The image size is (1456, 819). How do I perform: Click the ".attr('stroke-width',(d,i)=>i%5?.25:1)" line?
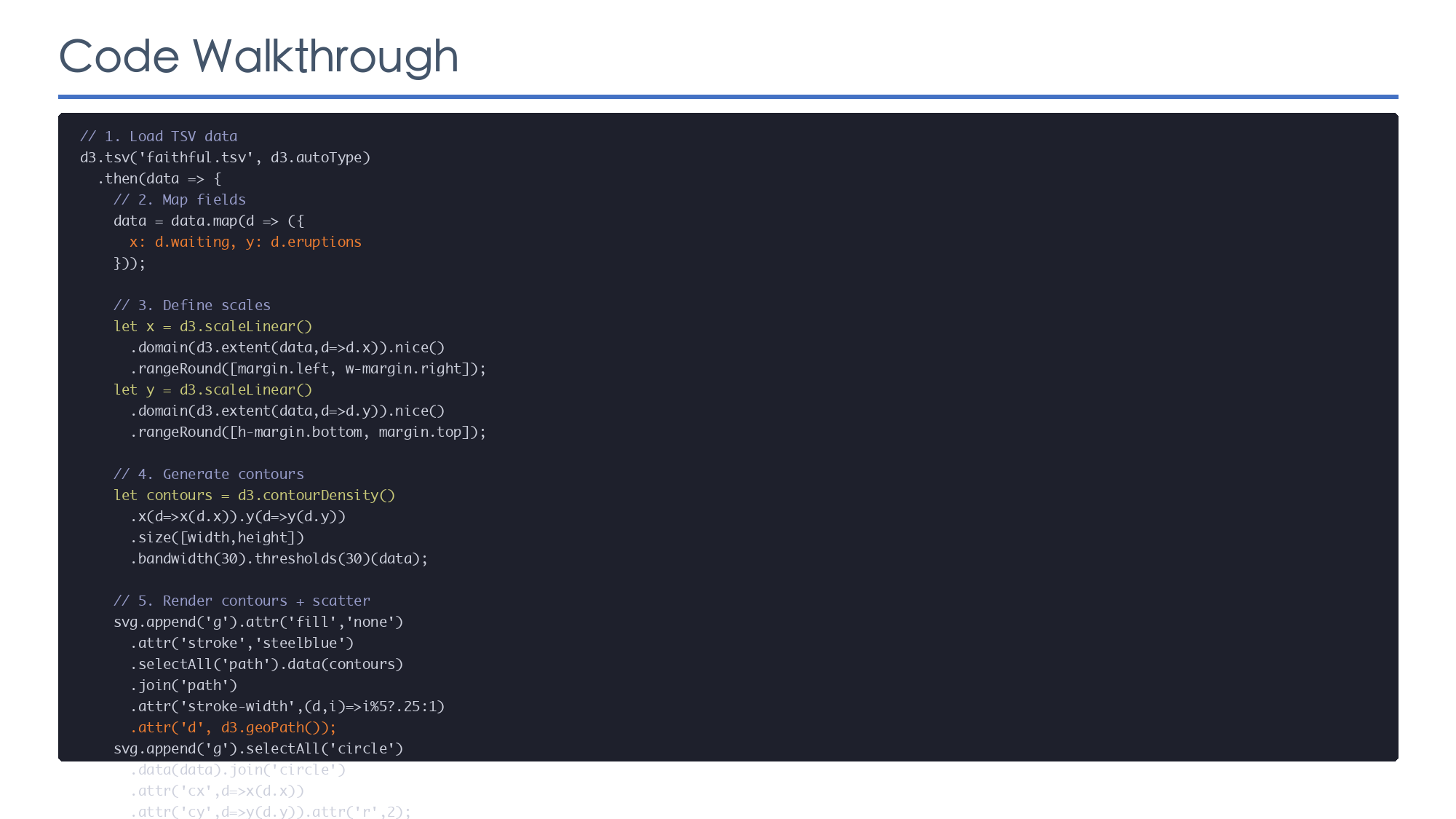[x=287, y=706]
